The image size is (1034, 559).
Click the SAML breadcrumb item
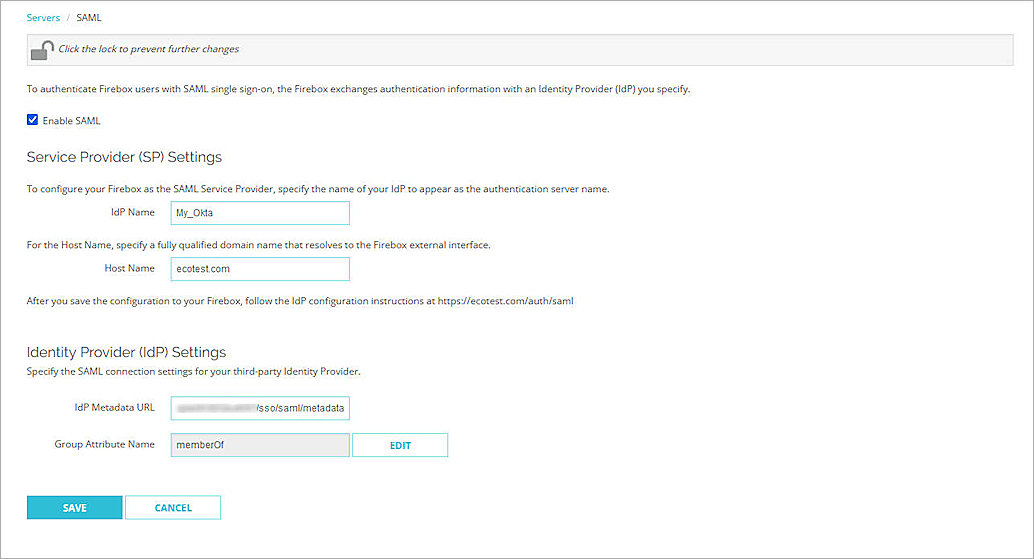88,18
